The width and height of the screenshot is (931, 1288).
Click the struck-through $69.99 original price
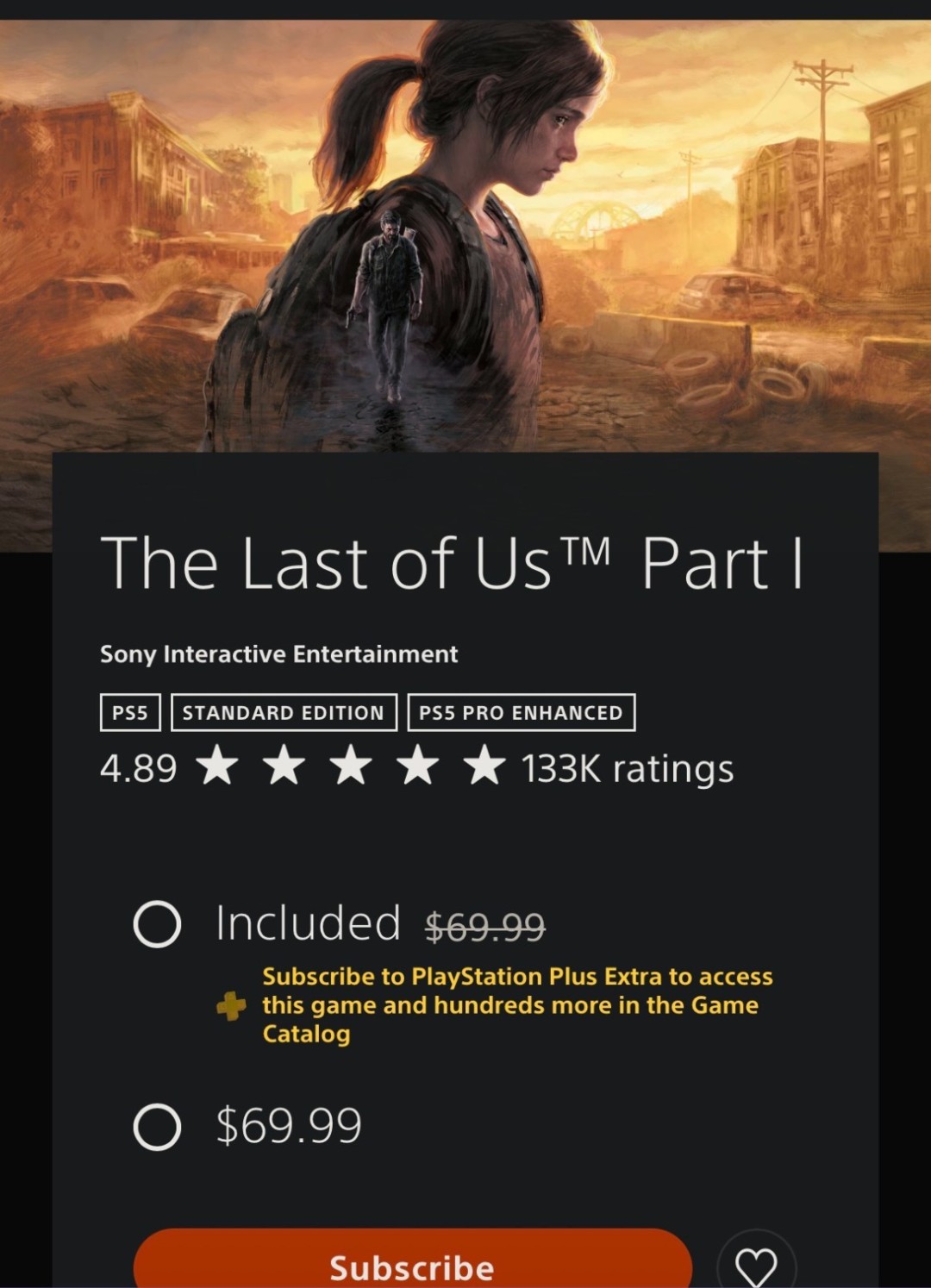[485, 928]
